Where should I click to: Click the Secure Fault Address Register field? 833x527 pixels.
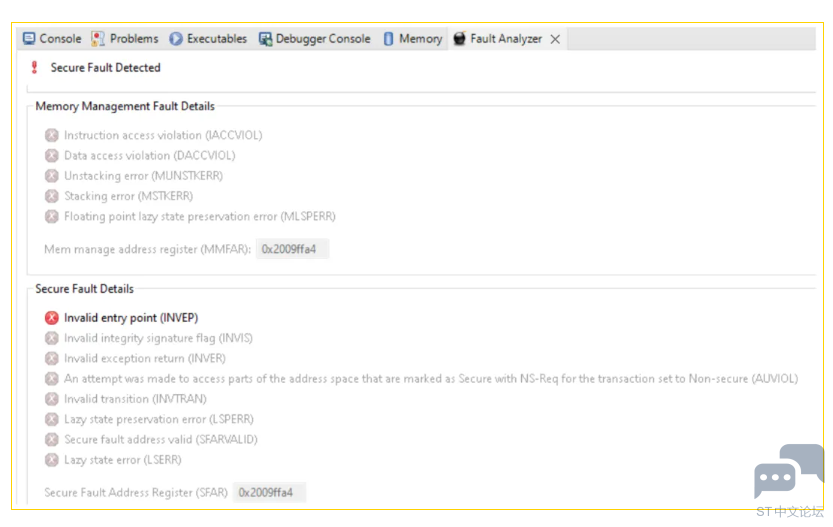(269, 493)
